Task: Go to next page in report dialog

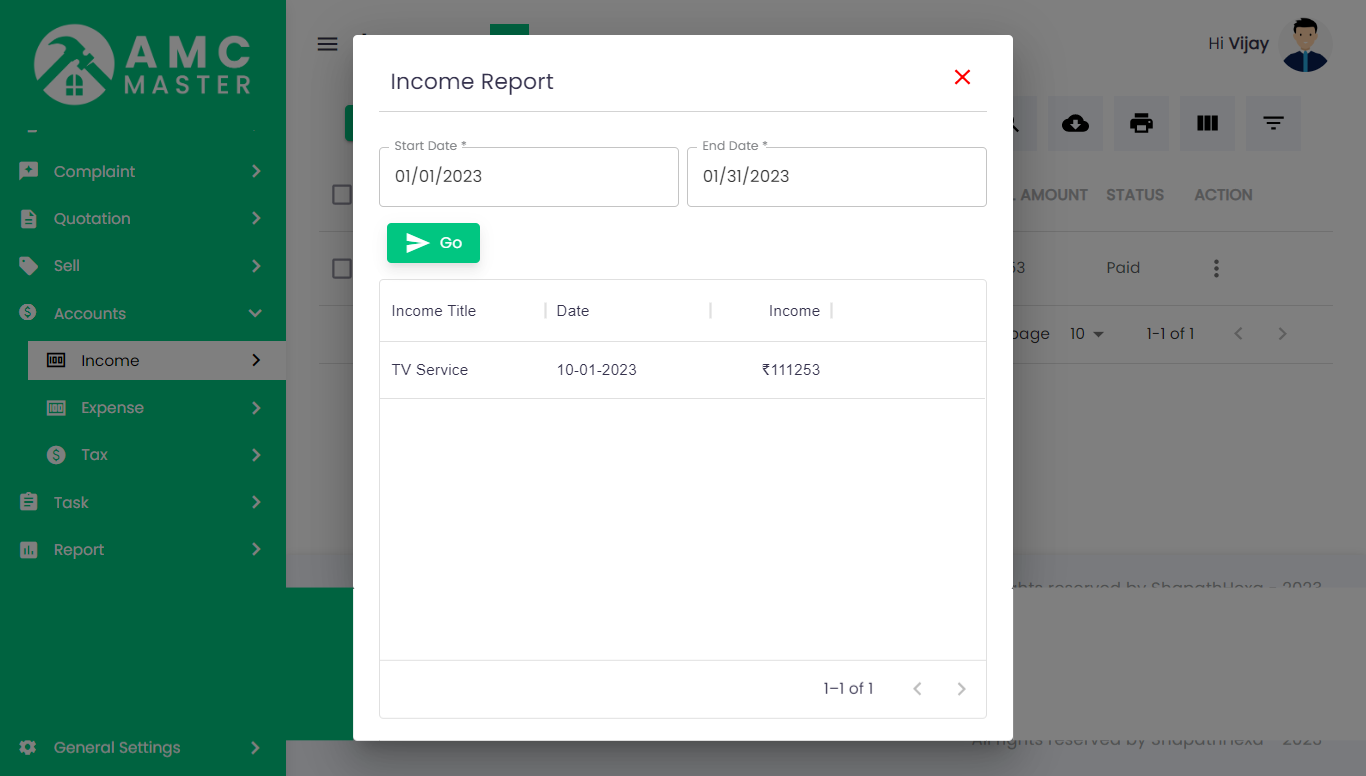Action: [x=961, y=689]
